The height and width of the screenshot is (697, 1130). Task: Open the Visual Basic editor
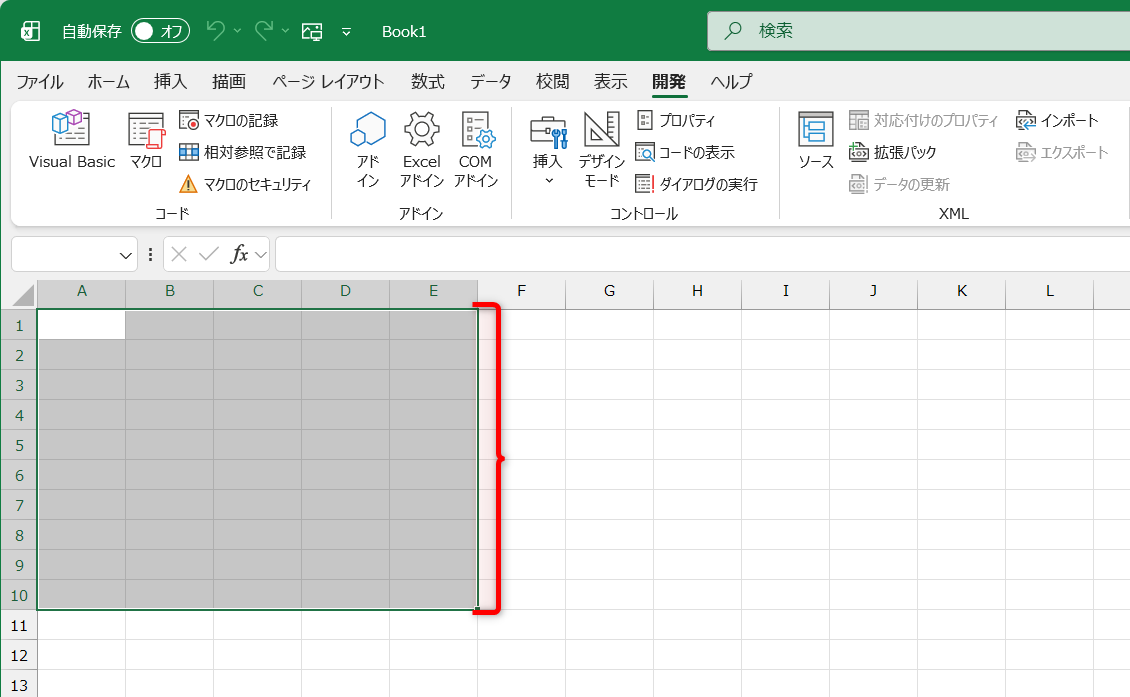(x=71, y=141)
